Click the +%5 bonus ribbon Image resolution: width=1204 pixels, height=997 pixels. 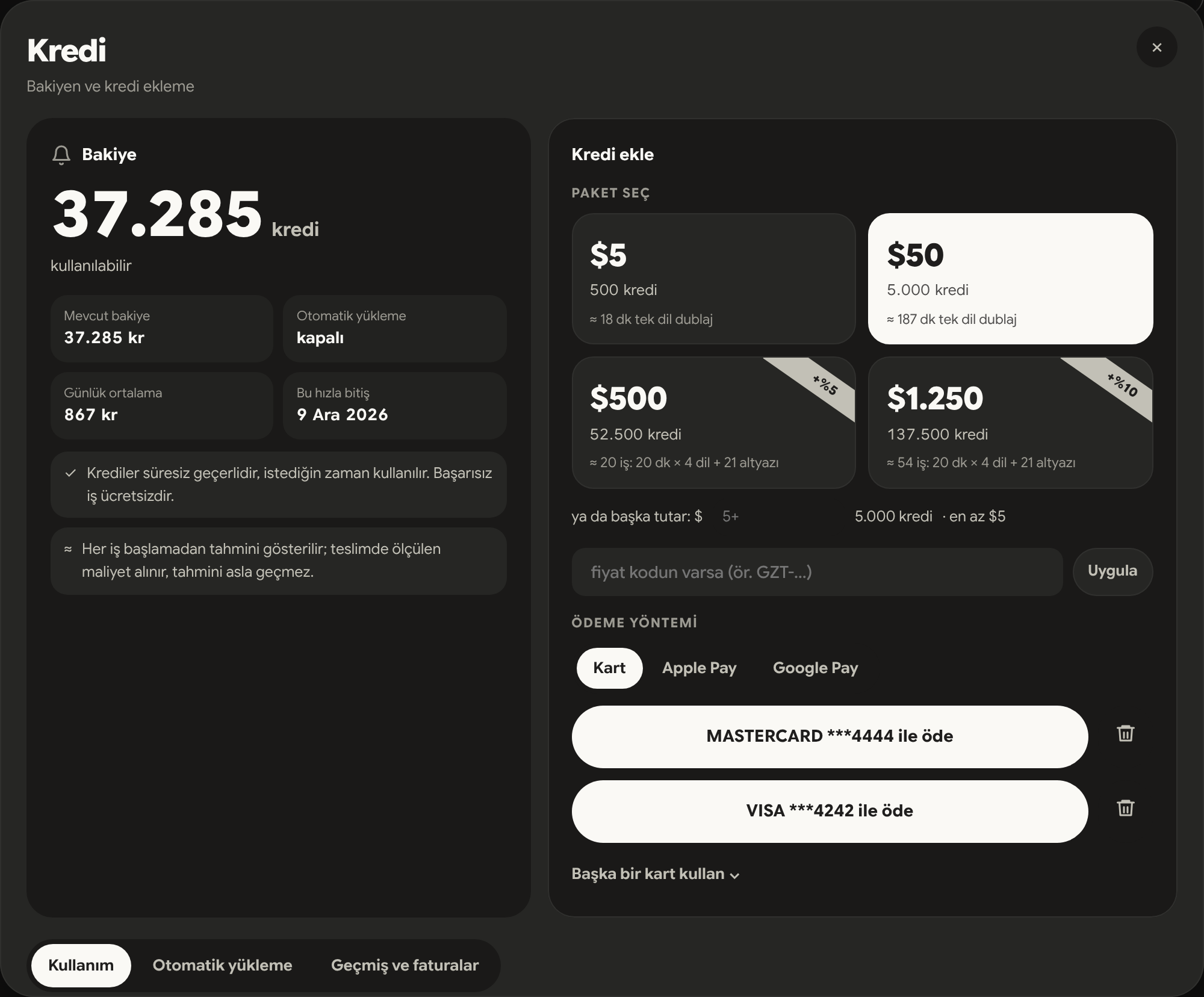[825, 385]
